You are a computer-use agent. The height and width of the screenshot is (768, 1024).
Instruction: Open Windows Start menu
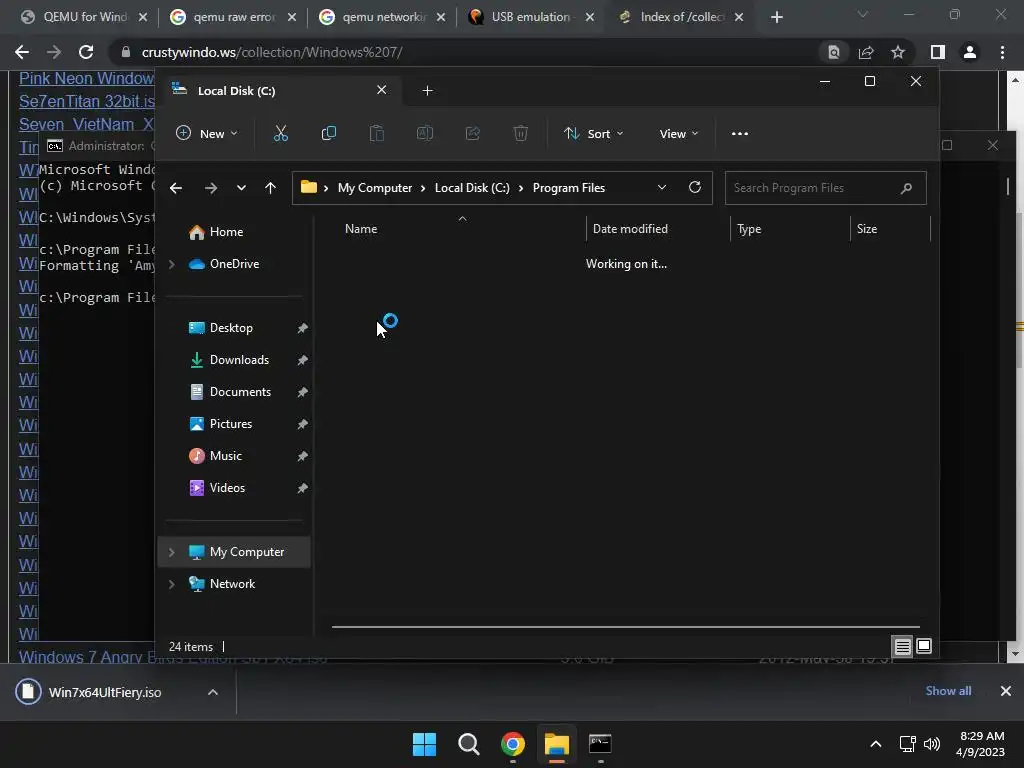(424, 744)
